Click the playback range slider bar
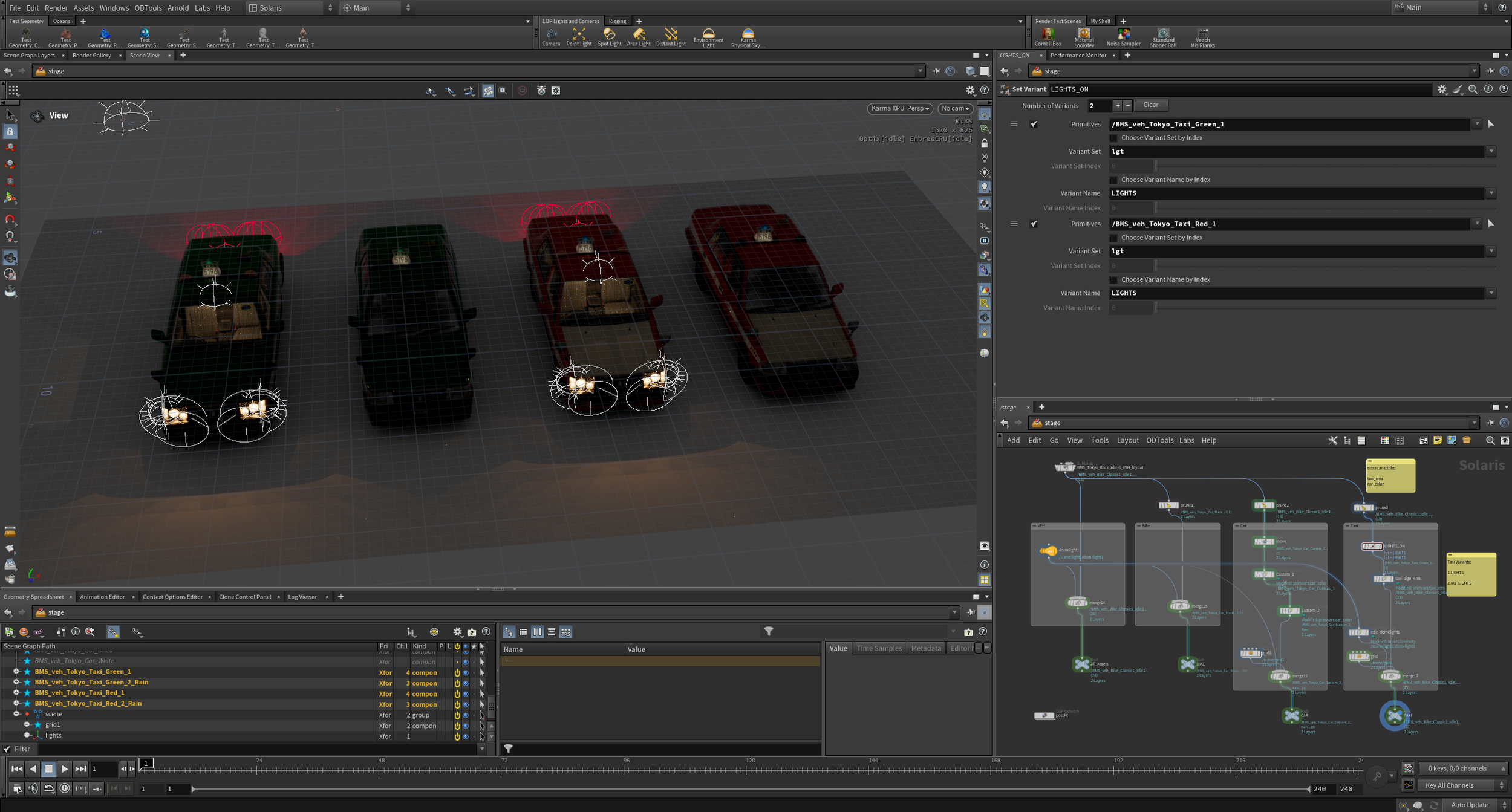Screen dimensions: 1512x812 coord(751,789)
